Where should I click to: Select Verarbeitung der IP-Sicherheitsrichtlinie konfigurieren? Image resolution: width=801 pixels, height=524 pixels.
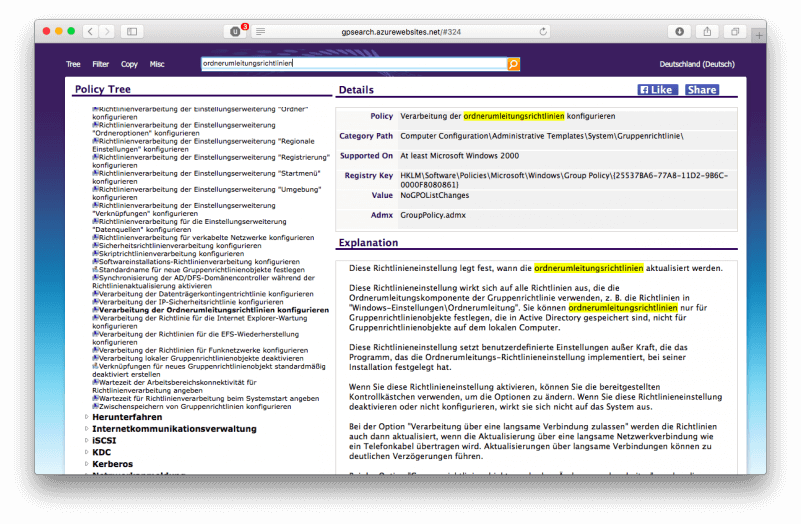click(x=187, y=302)
